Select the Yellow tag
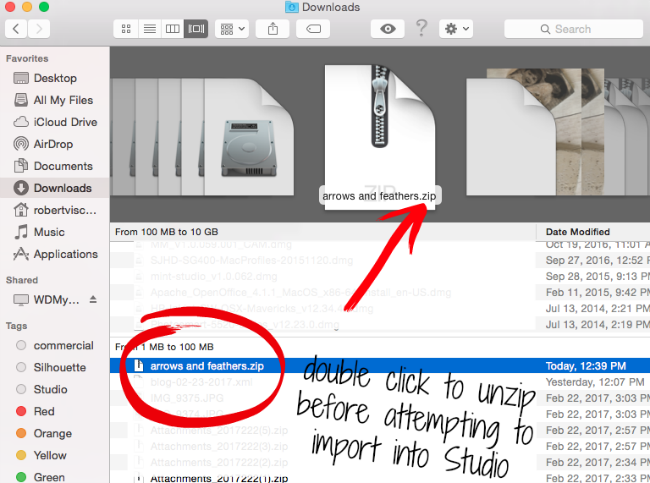The width and height of the screenshot is (650, 483). pos(55,456)
